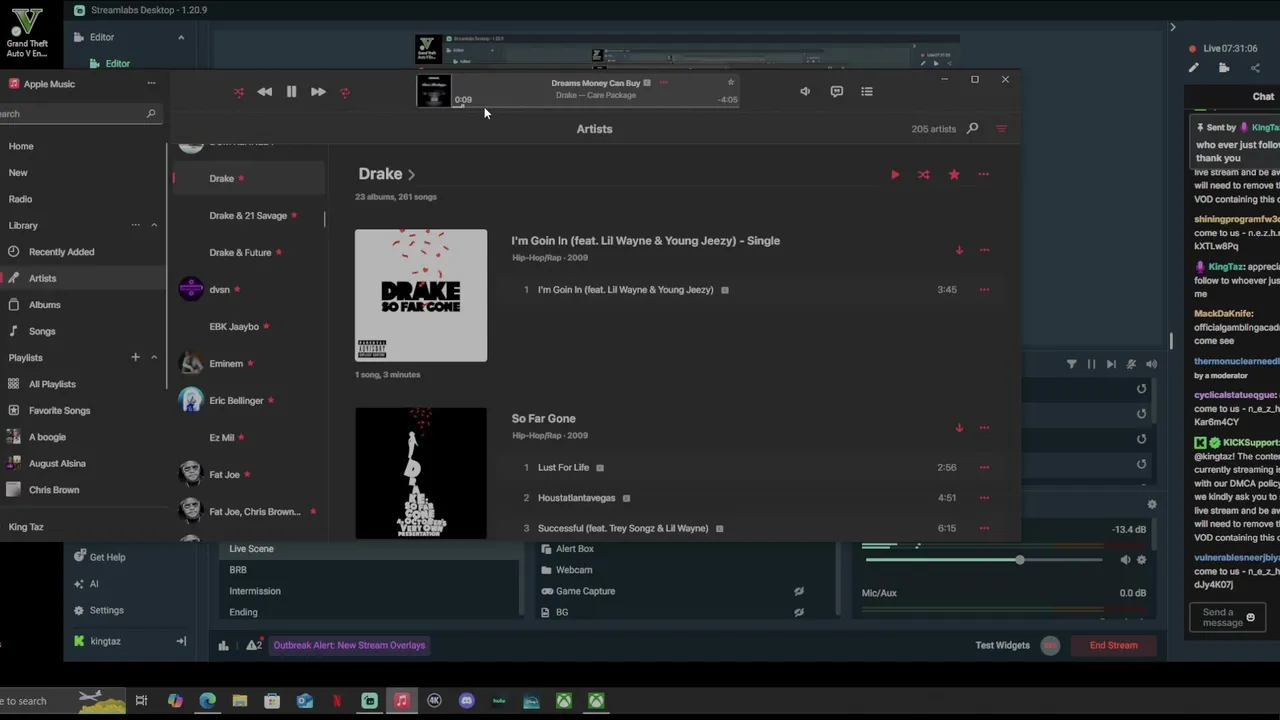Collapse the Editor section in Streamlabs
Viewport: 1280px width, 720px height.
pyautogui.click(x=181, y=38)
